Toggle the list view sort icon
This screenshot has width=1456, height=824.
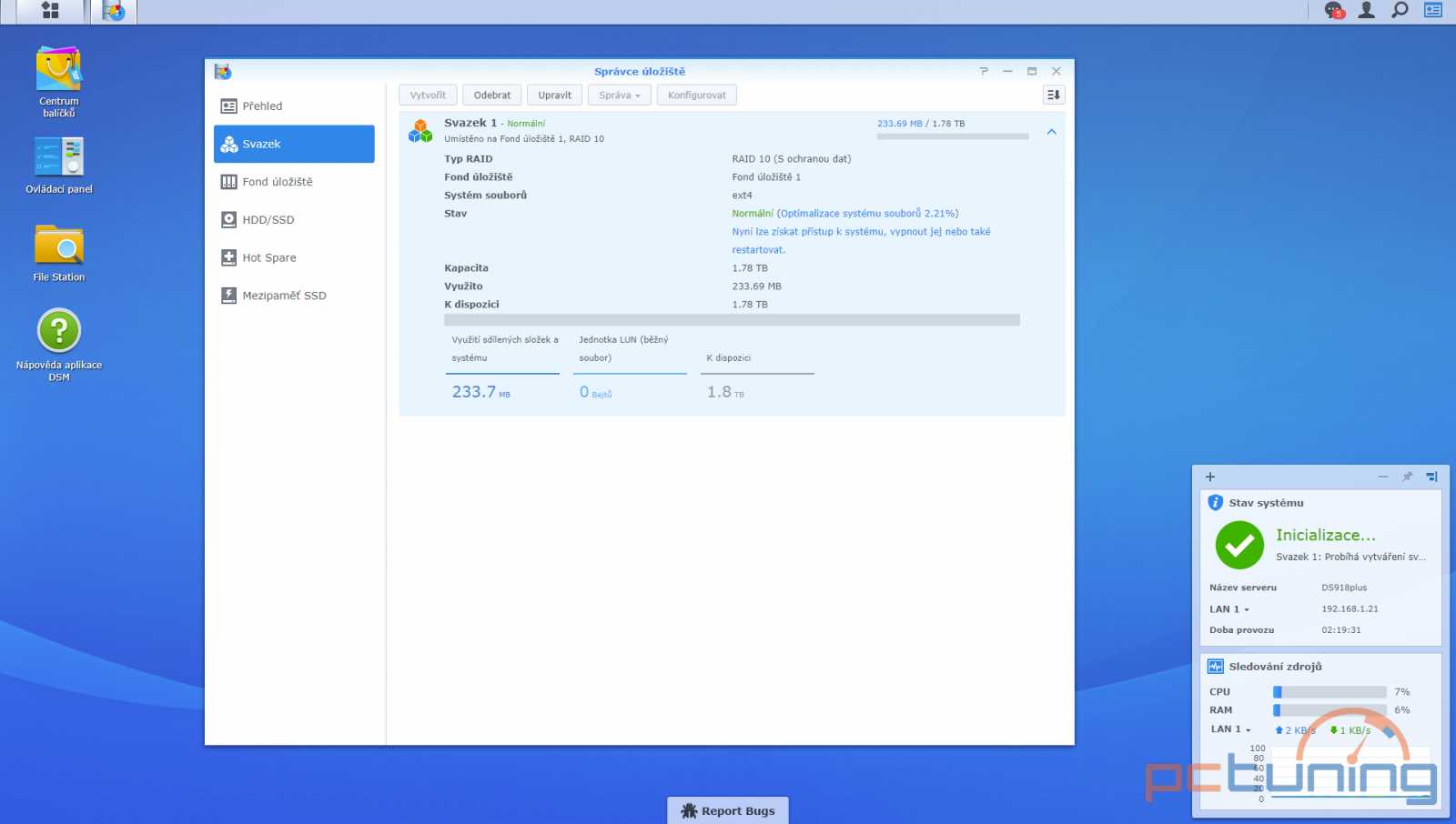(x=1053, y=95)
